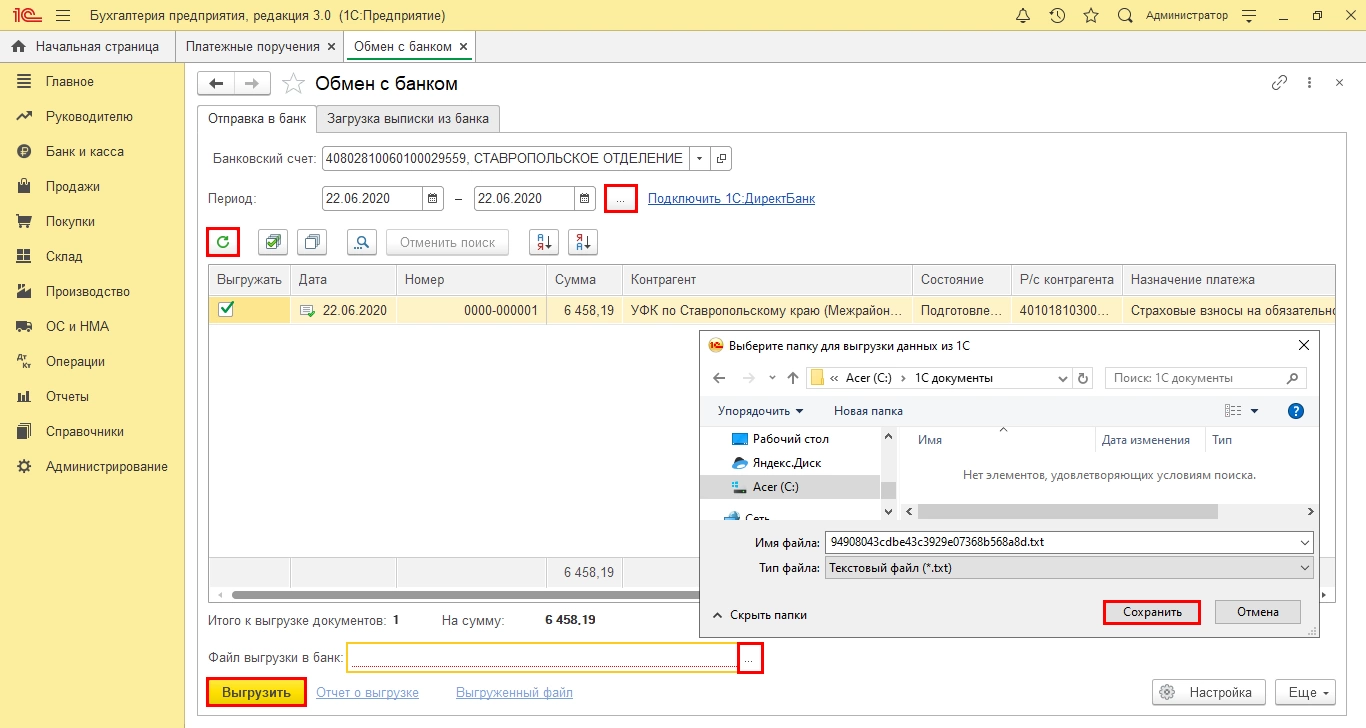Go forward with the form's right arrow
This screenshot has height=728, width=1366.
click(x=252, y=83)
